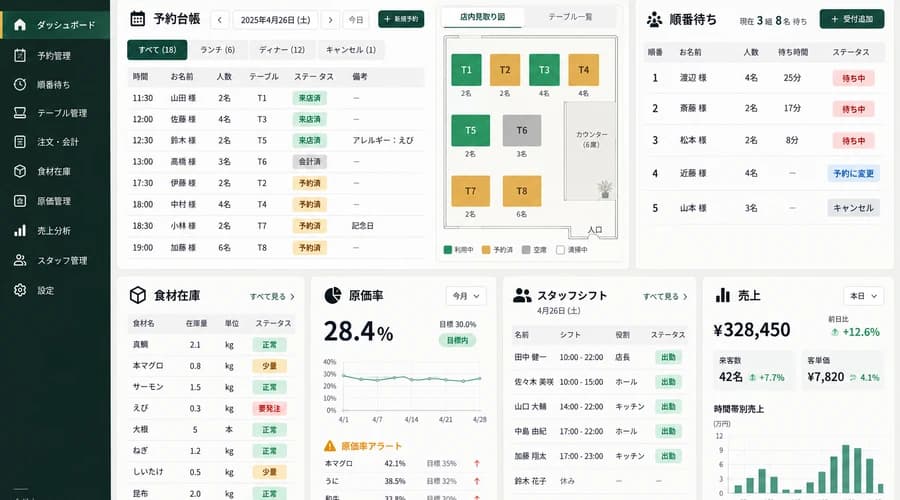Click the 新規予約 button
Viewport: 900px width, 500px height.
(401, 19)
